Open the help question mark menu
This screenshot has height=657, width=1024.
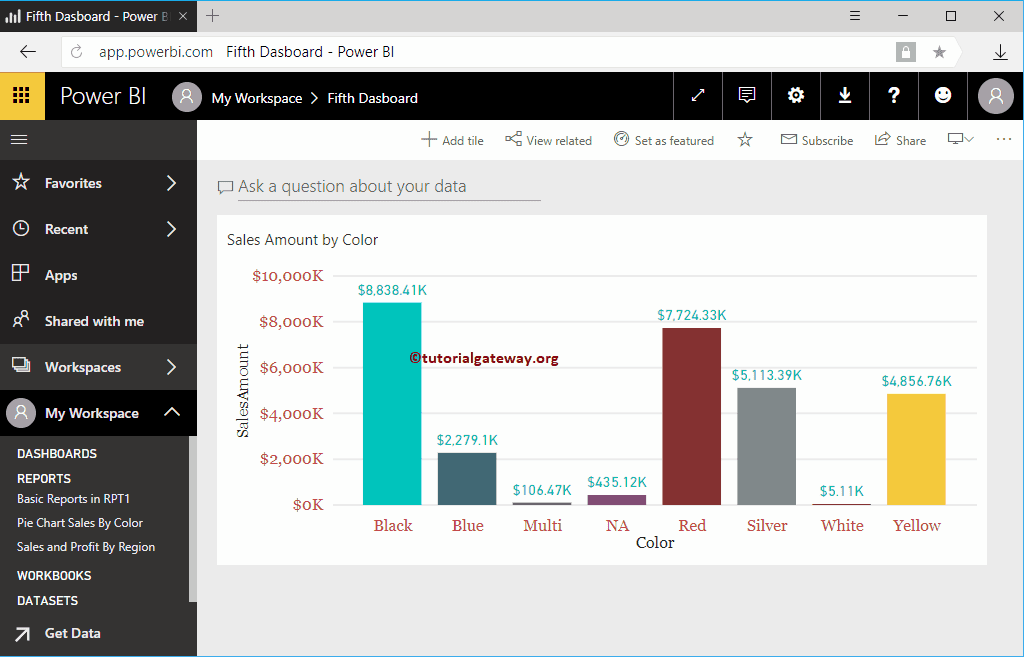(894, 96)
